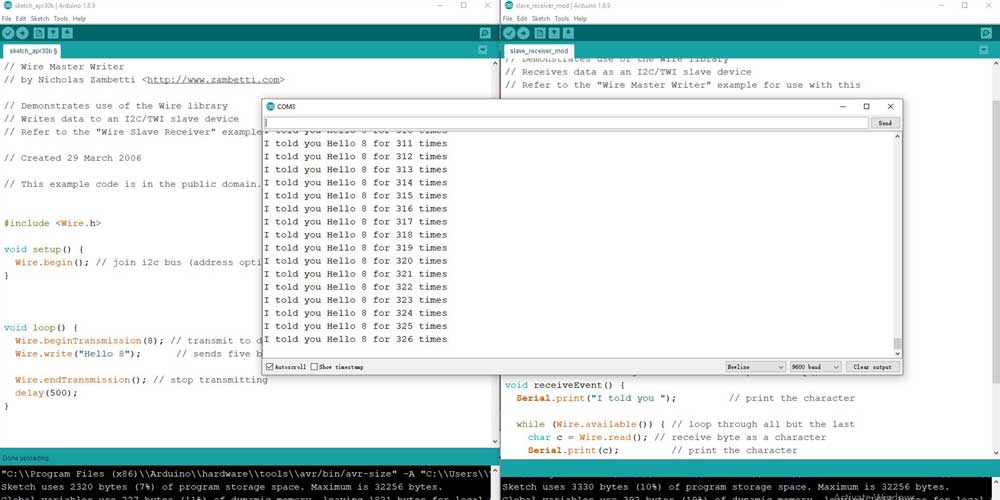Click output line "for 320 times"
1000x500 pixels.
[355, 261]
